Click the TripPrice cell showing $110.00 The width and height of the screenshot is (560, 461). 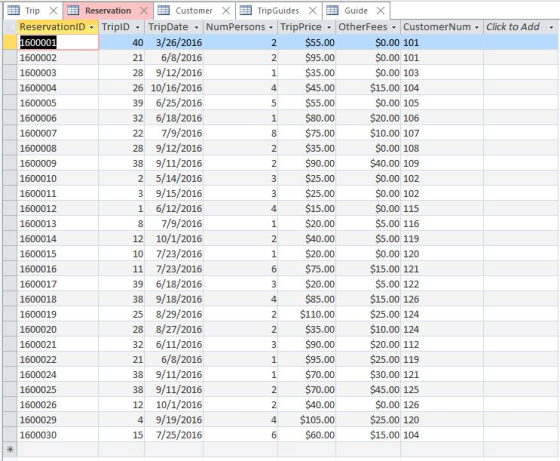tap(306, 314)
